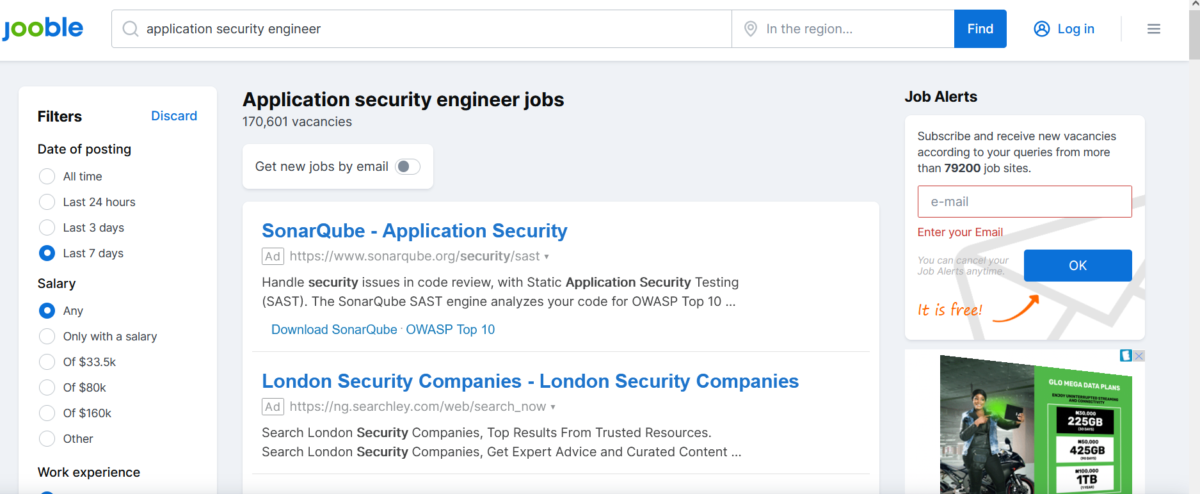This screenshot has height=494, width=1200.
Task: Toggle Get new jobs by email switch
Action: click(x=408, y=167)
